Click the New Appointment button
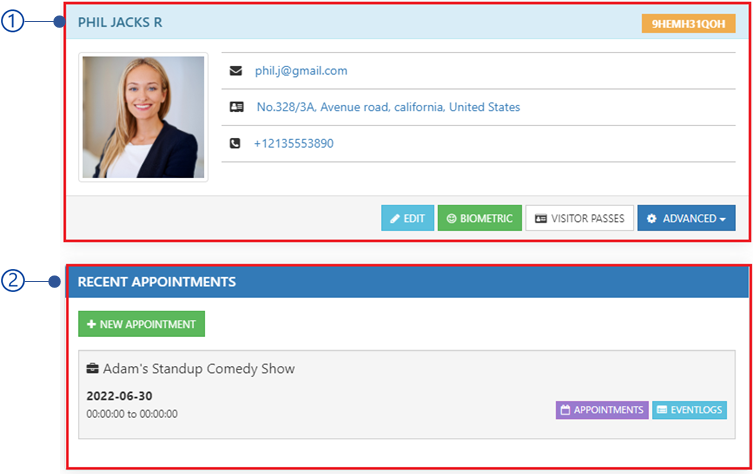 [x=142, y=324]
